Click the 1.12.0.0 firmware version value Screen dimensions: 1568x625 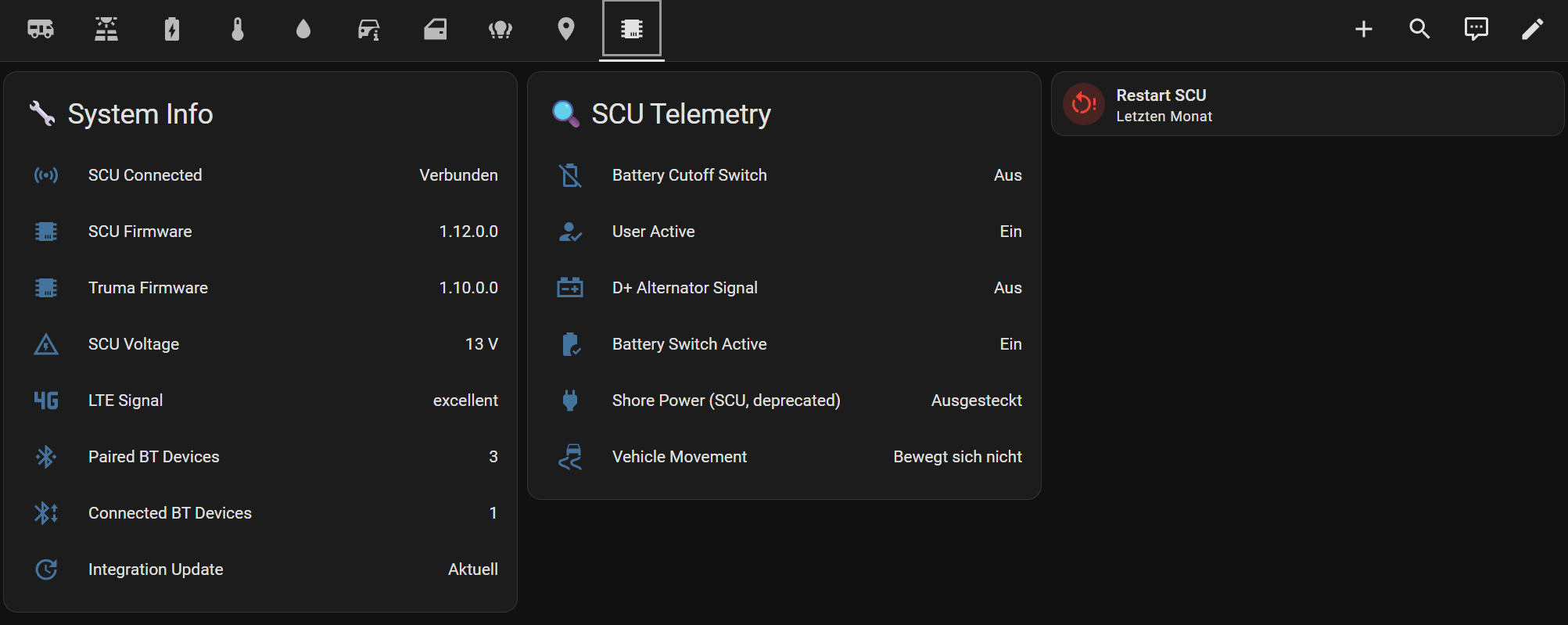pos(468,232)
